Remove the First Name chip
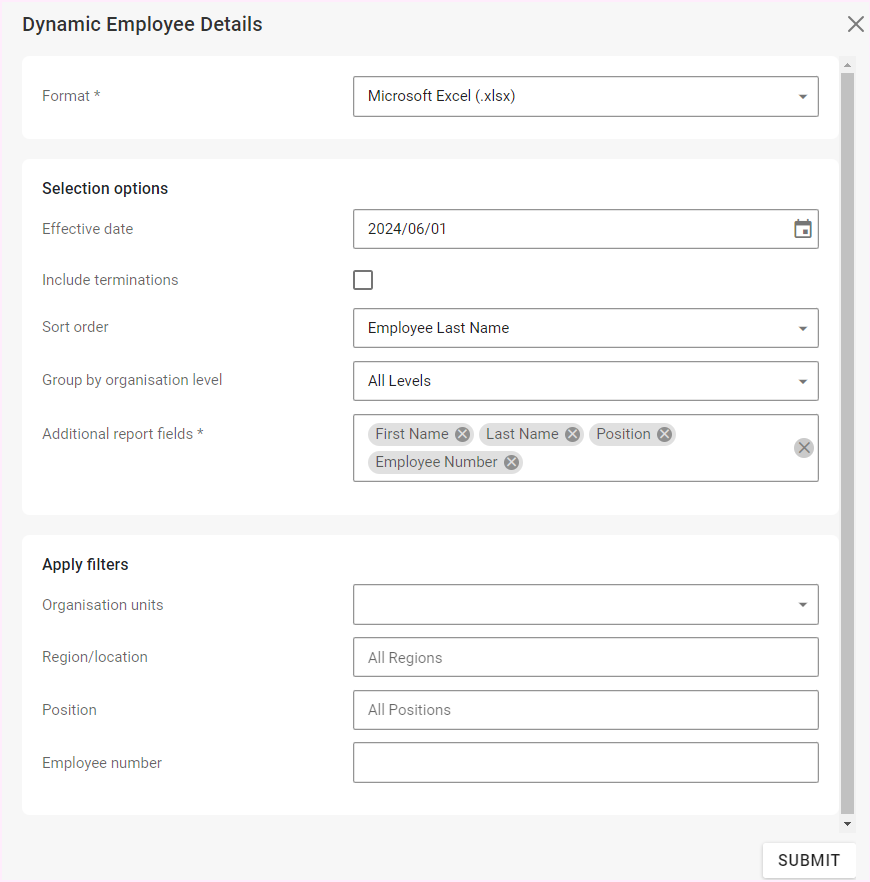This screenshot has width=870, height=882. coord(462,434)
